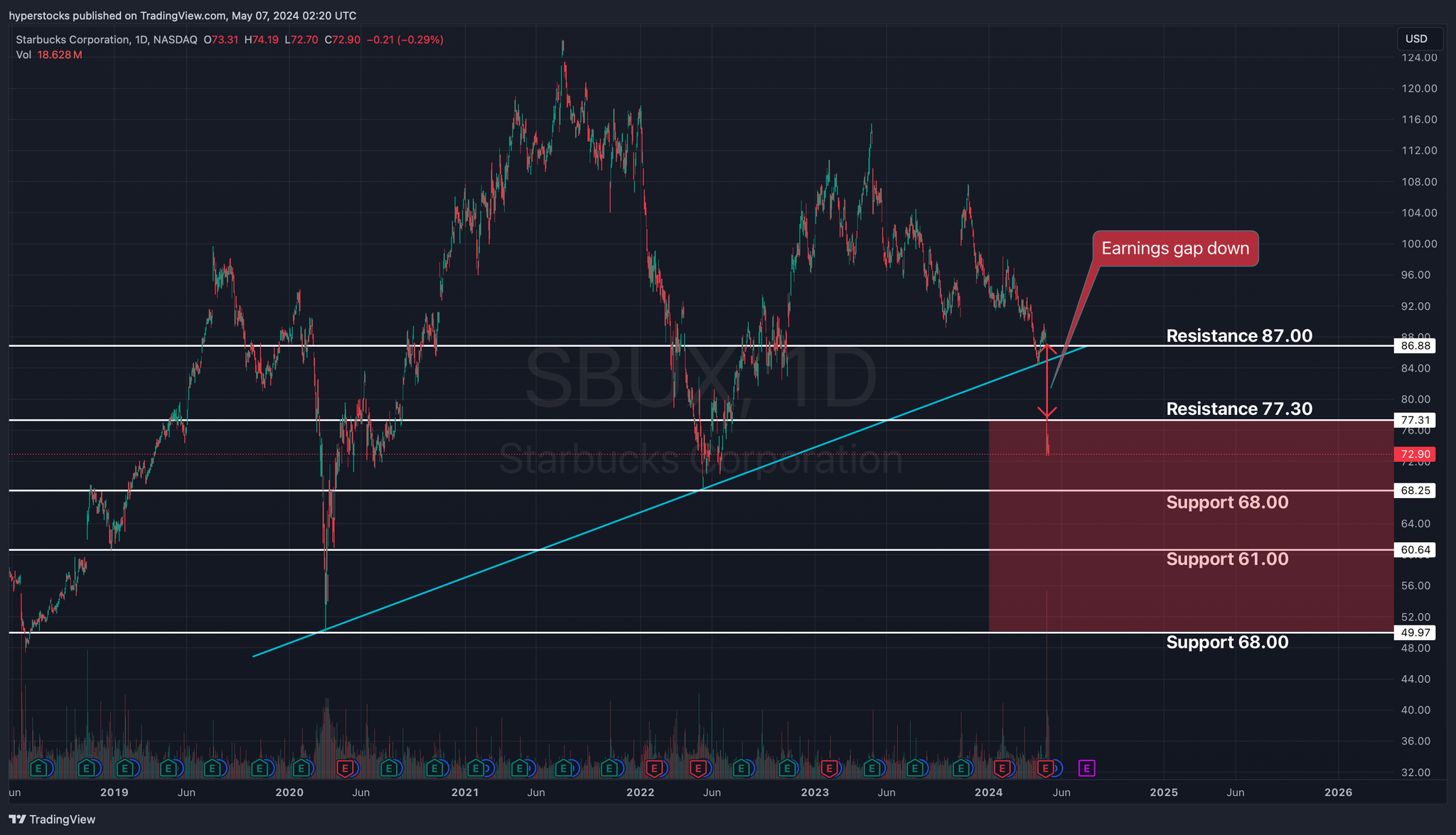Click the leftmost green earnings marker
The width and height of the screenshot is (1456, 835).
click(x=40, y=768)
